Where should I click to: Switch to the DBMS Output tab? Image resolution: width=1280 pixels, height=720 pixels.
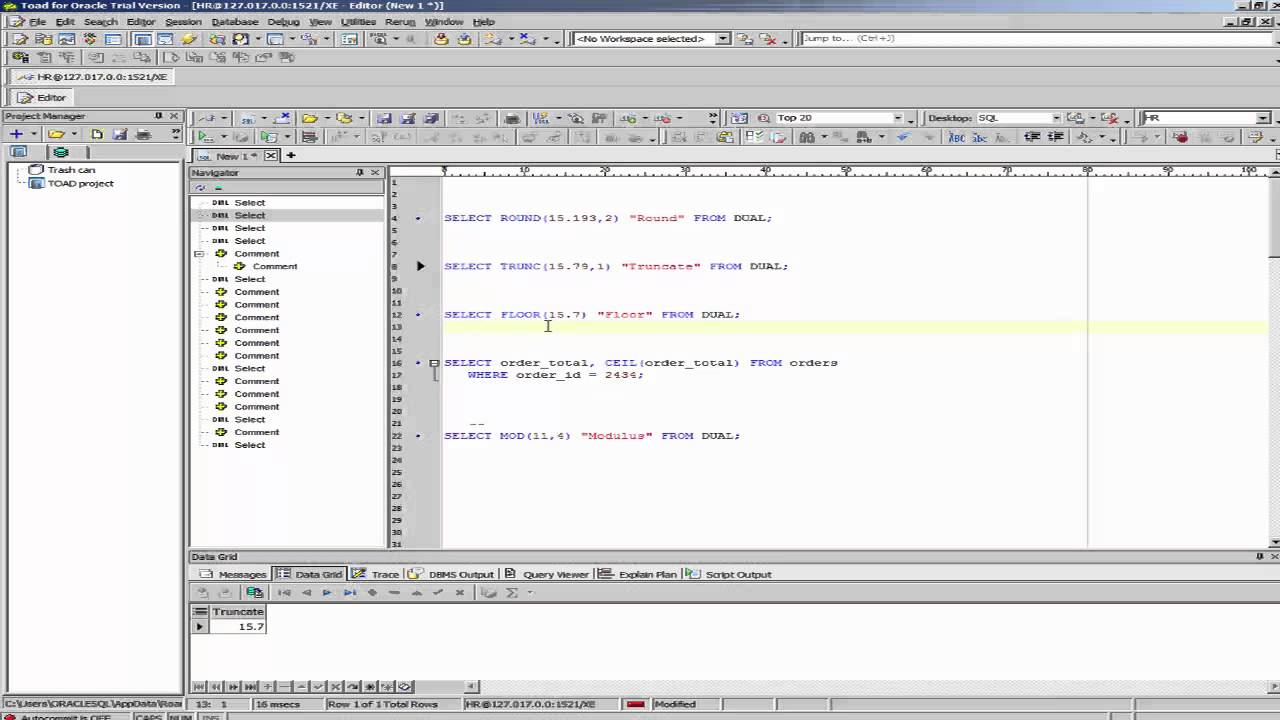pyautogui.click(x=452, y=574)
